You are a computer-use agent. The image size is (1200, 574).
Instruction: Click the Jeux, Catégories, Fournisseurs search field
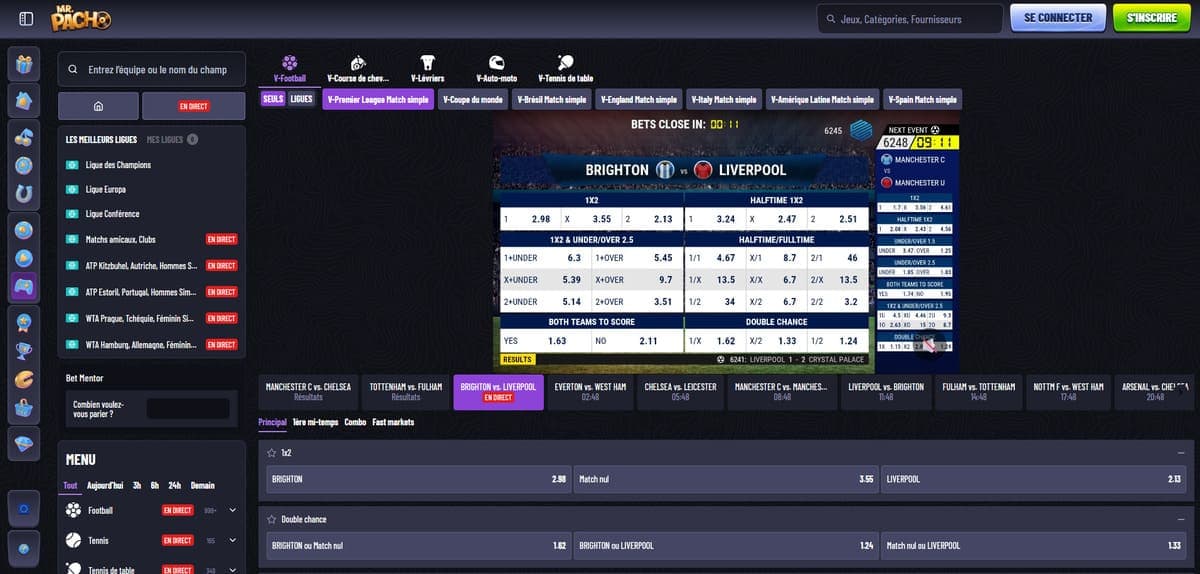(x=909, y=18)
